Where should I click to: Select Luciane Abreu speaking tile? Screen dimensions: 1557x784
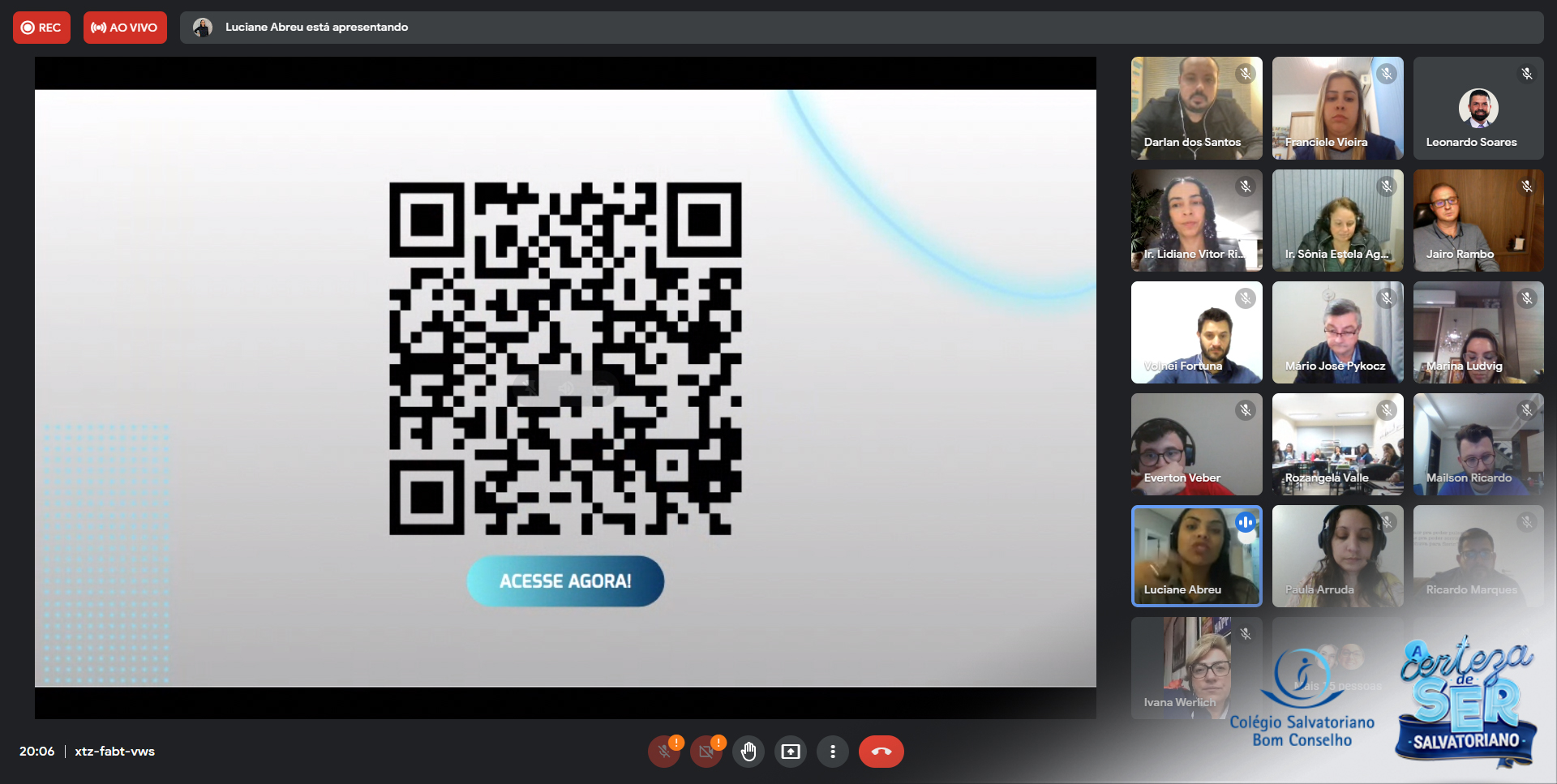1197,556
